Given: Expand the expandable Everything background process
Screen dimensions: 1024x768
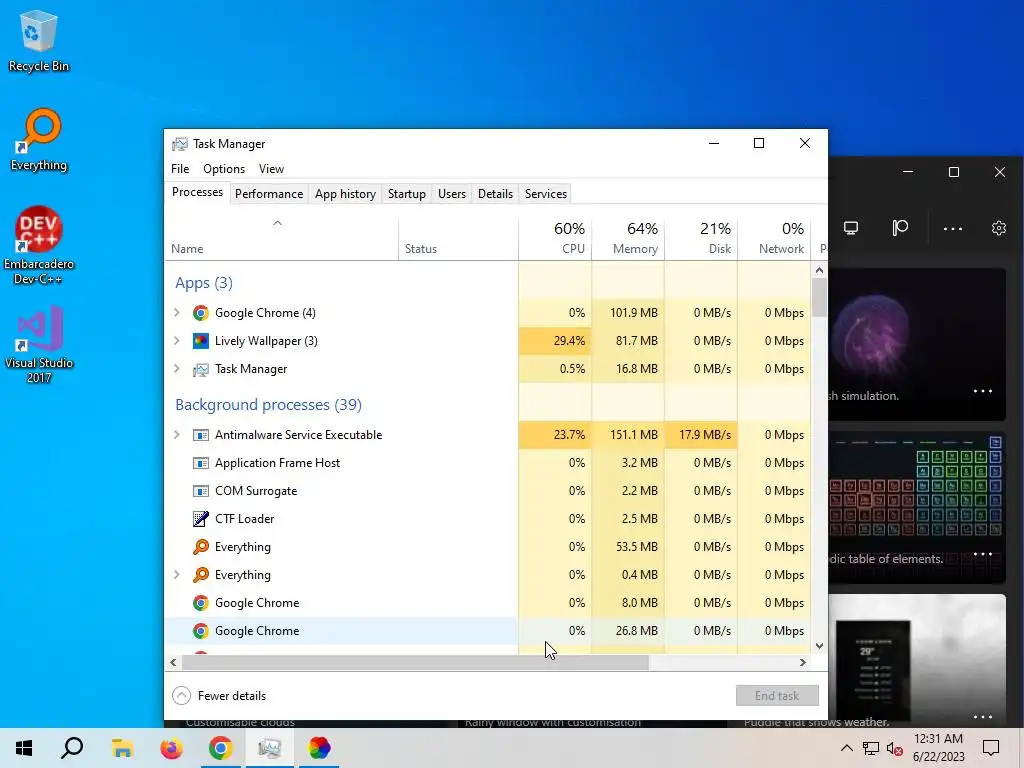Looking at the screenshot, I should [176, 575].
